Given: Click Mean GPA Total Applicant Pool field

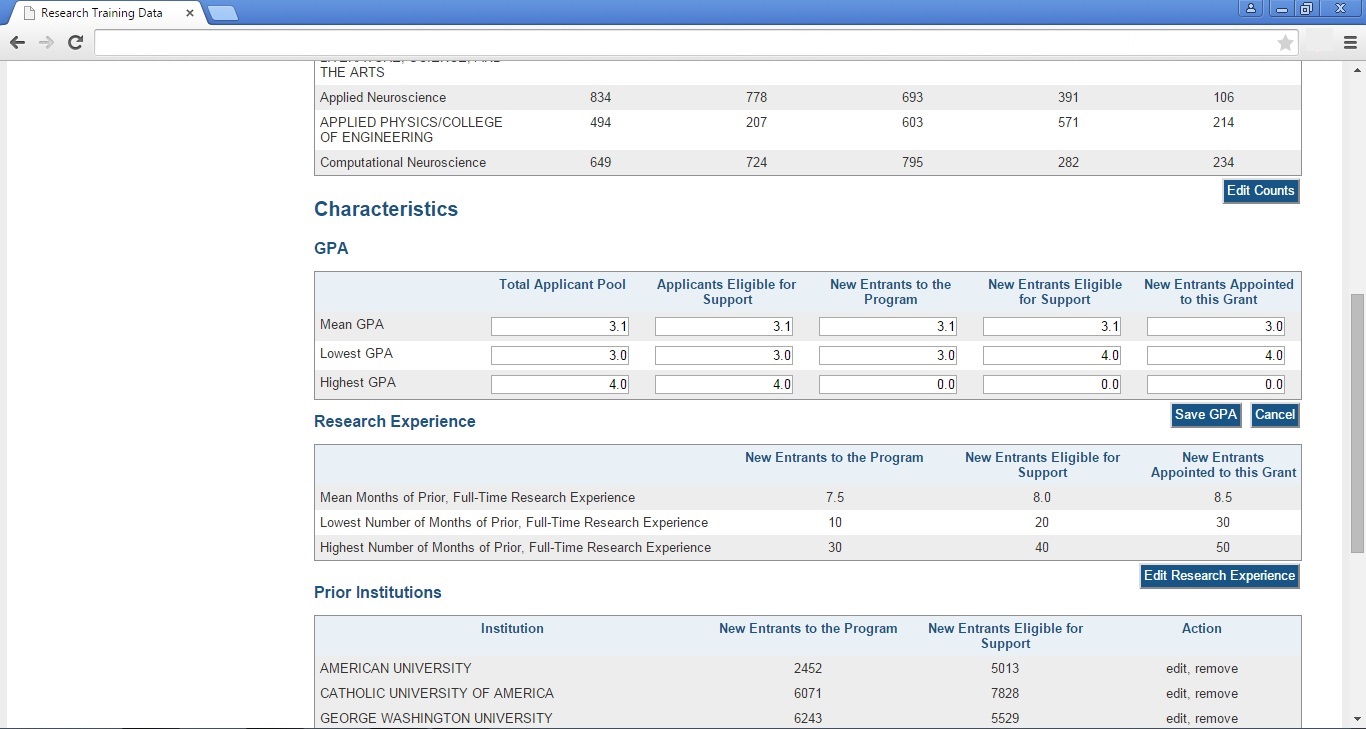Looking at the screenshot, I should (x=560, y=327).
